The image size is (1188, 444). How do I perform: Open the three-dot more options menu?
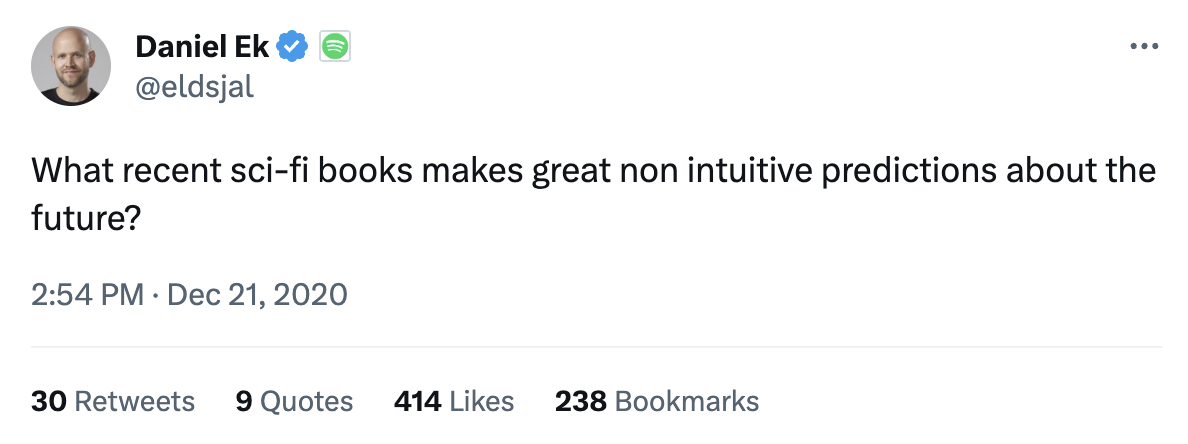point(1142,46)
